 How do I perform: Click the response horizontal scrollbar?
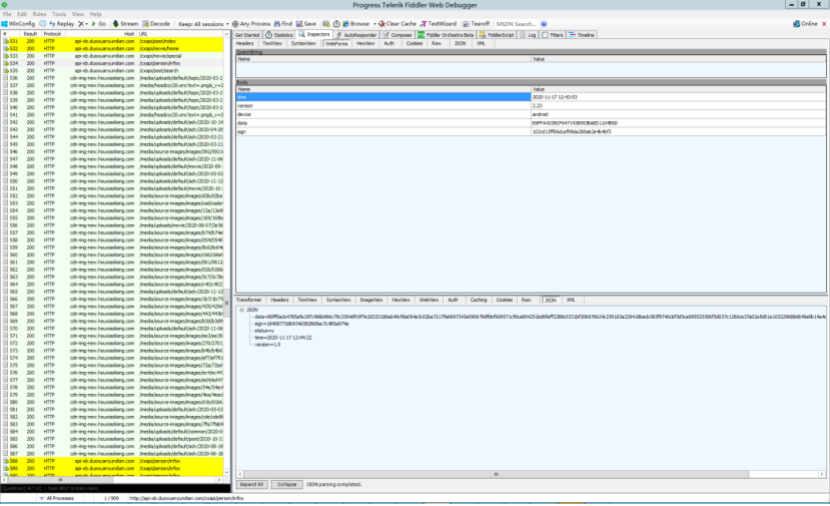pyautogui.click(x=531, y=474)
